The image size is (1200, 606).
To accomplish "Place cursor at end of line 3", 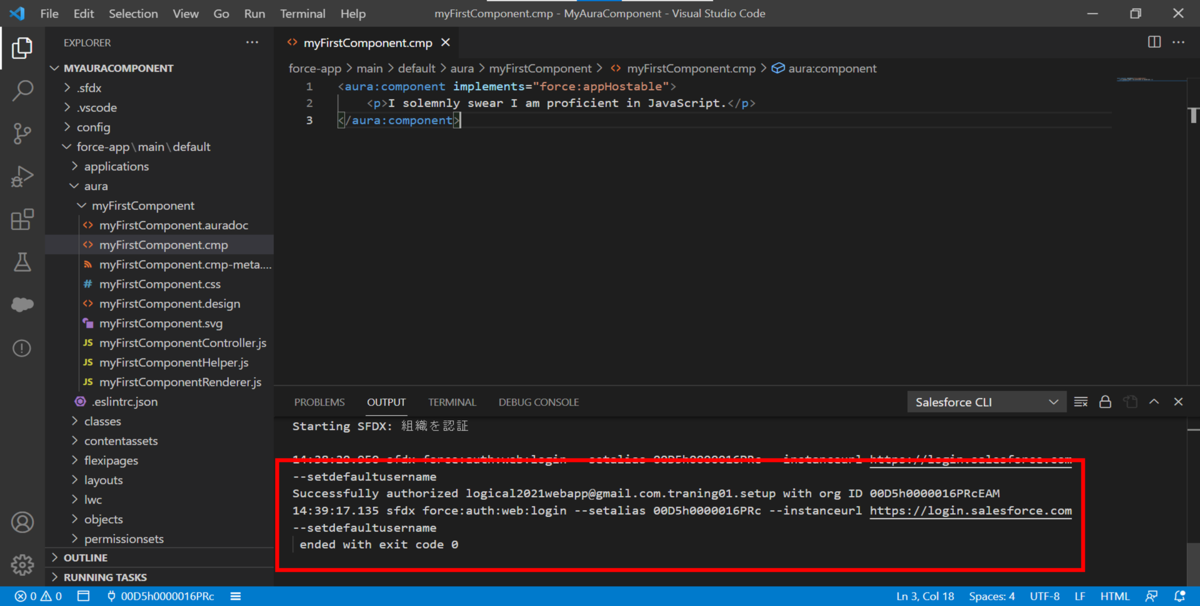I will 462,120.
